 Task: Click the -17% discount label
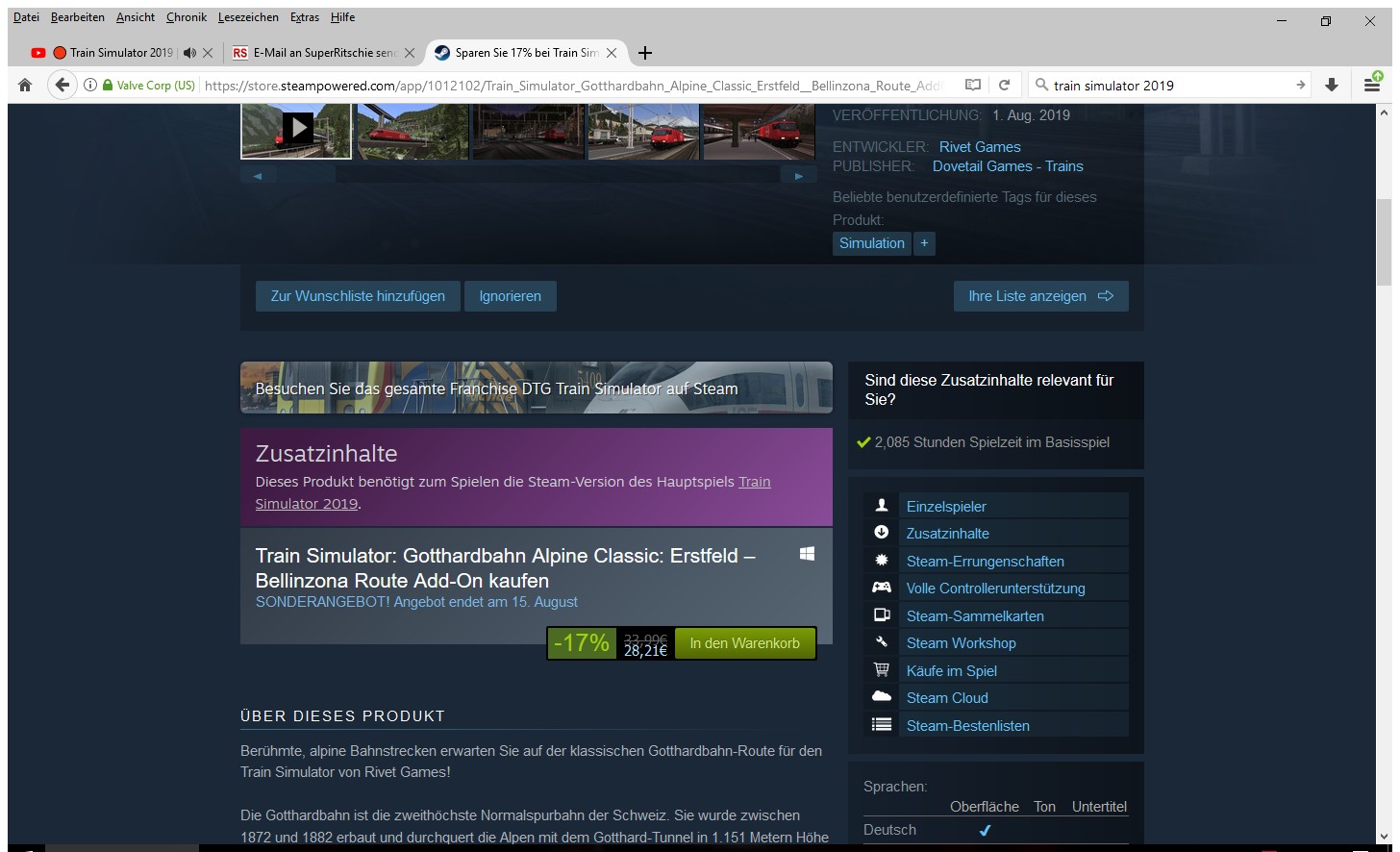(582, 643)
